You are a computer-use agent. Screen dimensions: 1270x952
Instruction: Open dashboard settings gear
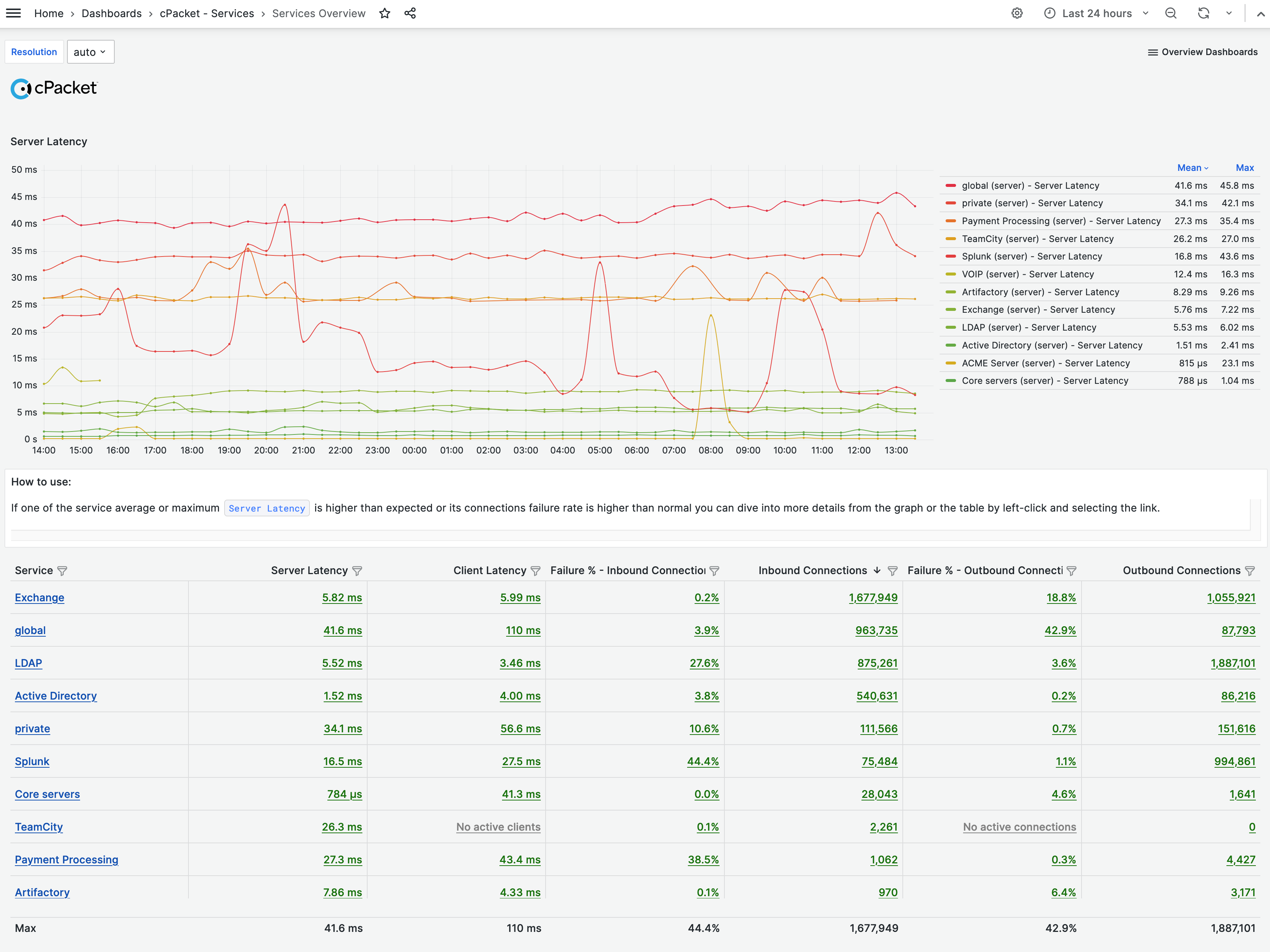(1017, 13)
